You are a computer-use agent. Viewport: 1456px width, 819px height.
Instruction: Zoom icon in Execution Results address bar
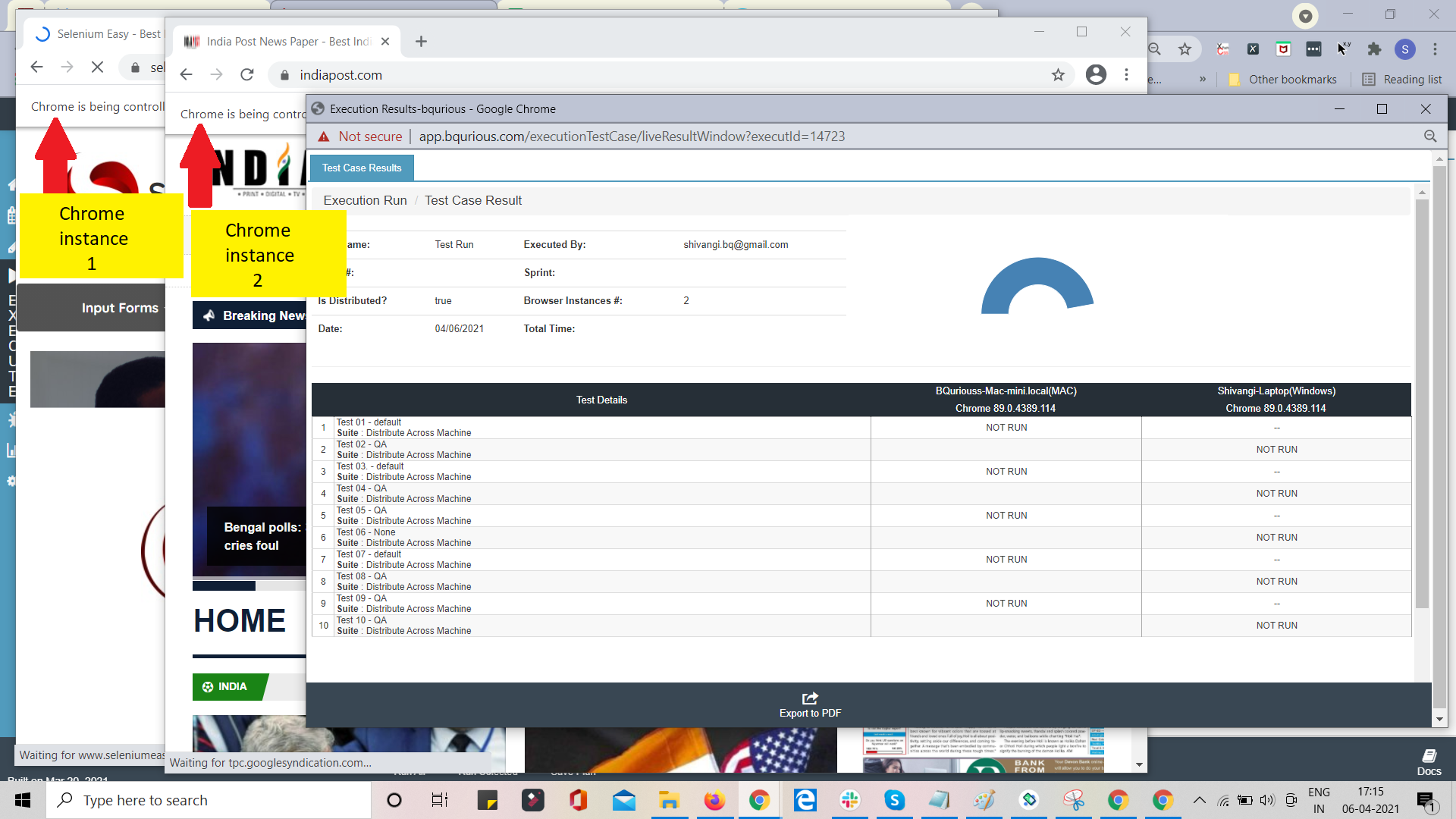[1430, 136]
